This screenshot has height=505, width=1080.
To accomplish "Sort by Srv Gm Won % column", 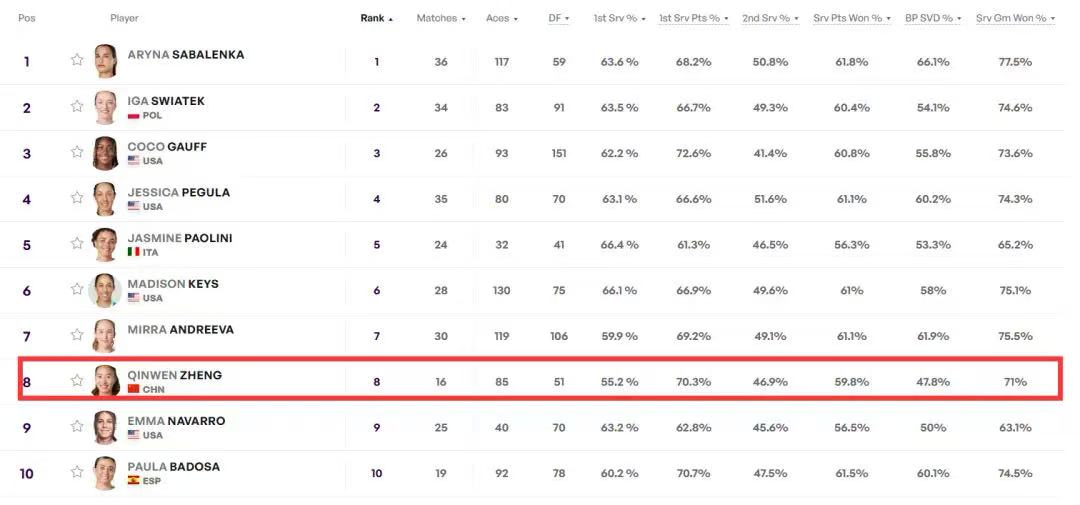I will pos(1015,18).
